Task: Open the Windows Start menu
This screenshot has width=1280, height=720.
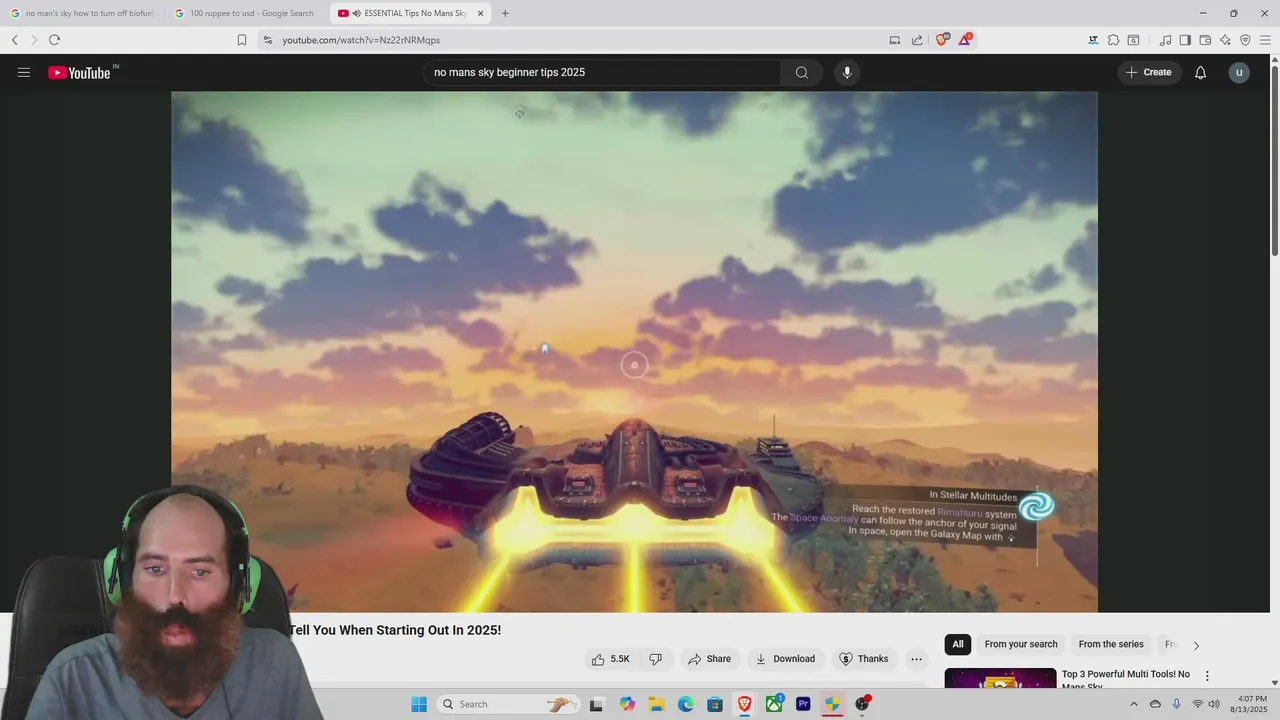Action: 419,704
